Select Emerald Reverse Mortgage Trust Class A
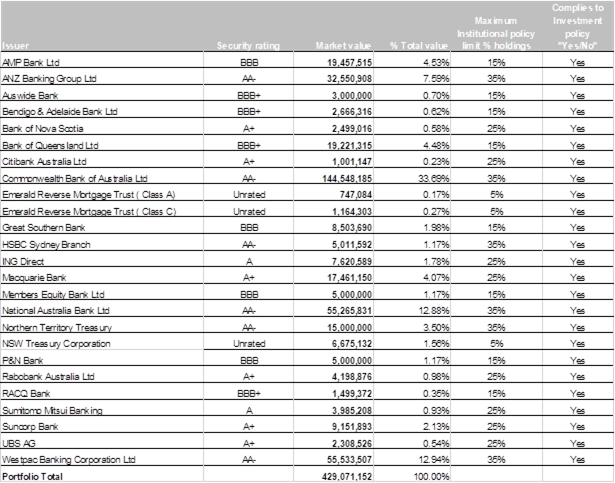Screen dimensions: 615x483 point(89,195)
